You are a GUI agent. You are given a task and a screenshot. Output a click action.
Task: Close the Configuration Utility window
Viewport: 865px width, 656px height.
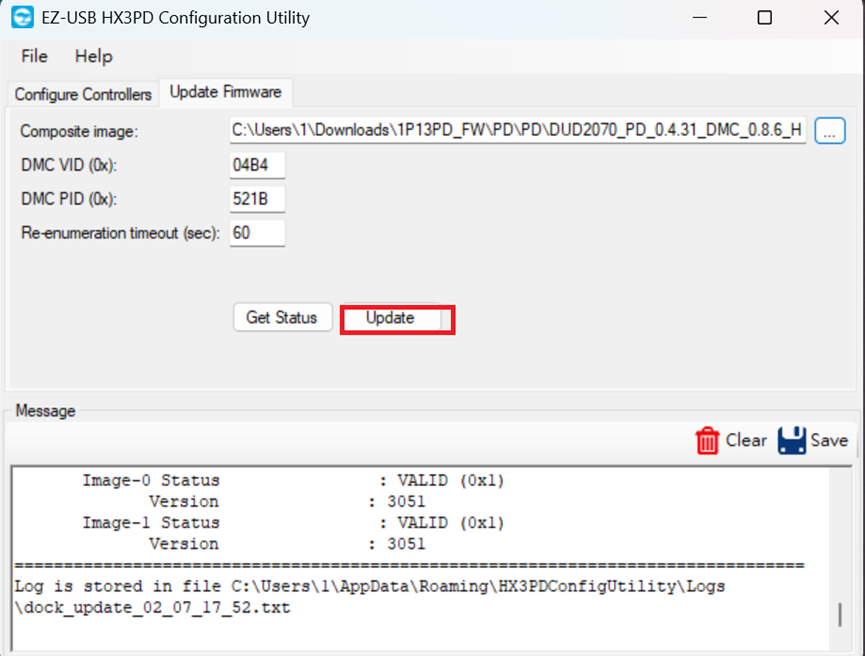pos(831,18)
